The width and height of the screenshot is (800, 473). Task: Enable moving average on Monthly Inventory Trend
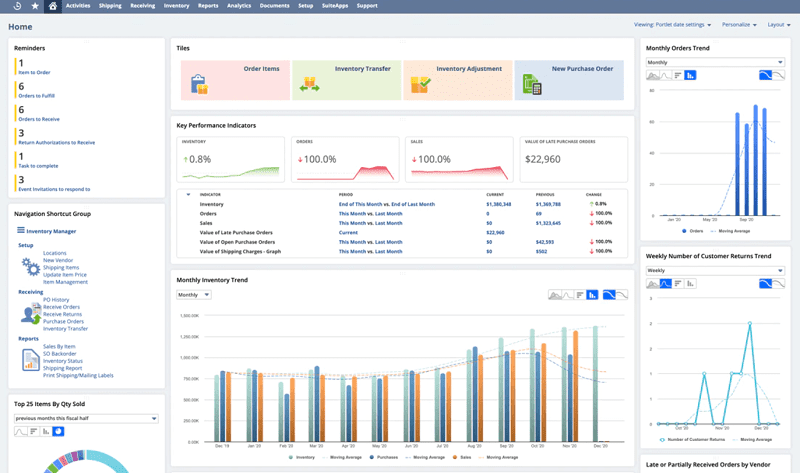[x=609, y=295]
